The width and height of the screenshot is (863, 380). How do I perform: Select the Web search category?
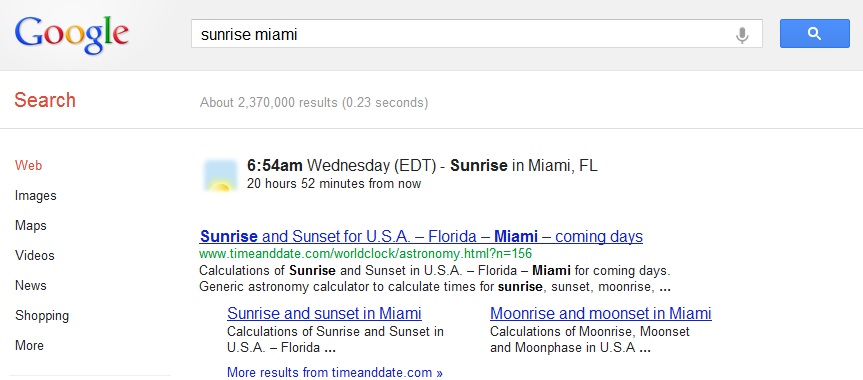click(x=29, y=165)
